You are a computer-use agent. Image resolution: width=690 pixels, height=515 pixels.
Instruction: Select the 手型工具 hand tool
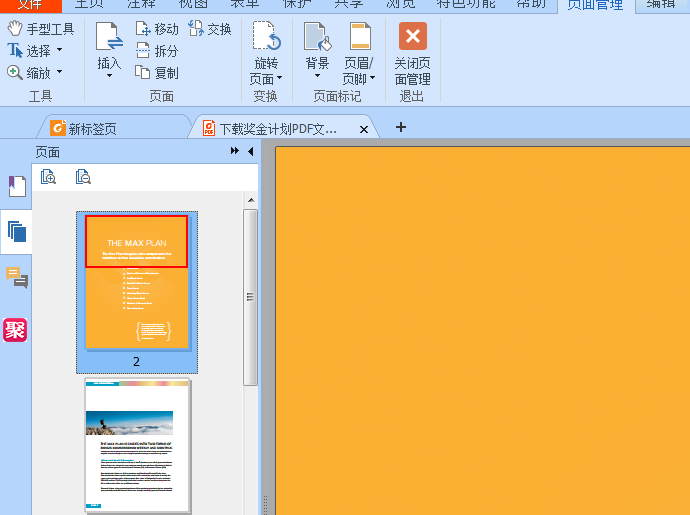[41, 29]
